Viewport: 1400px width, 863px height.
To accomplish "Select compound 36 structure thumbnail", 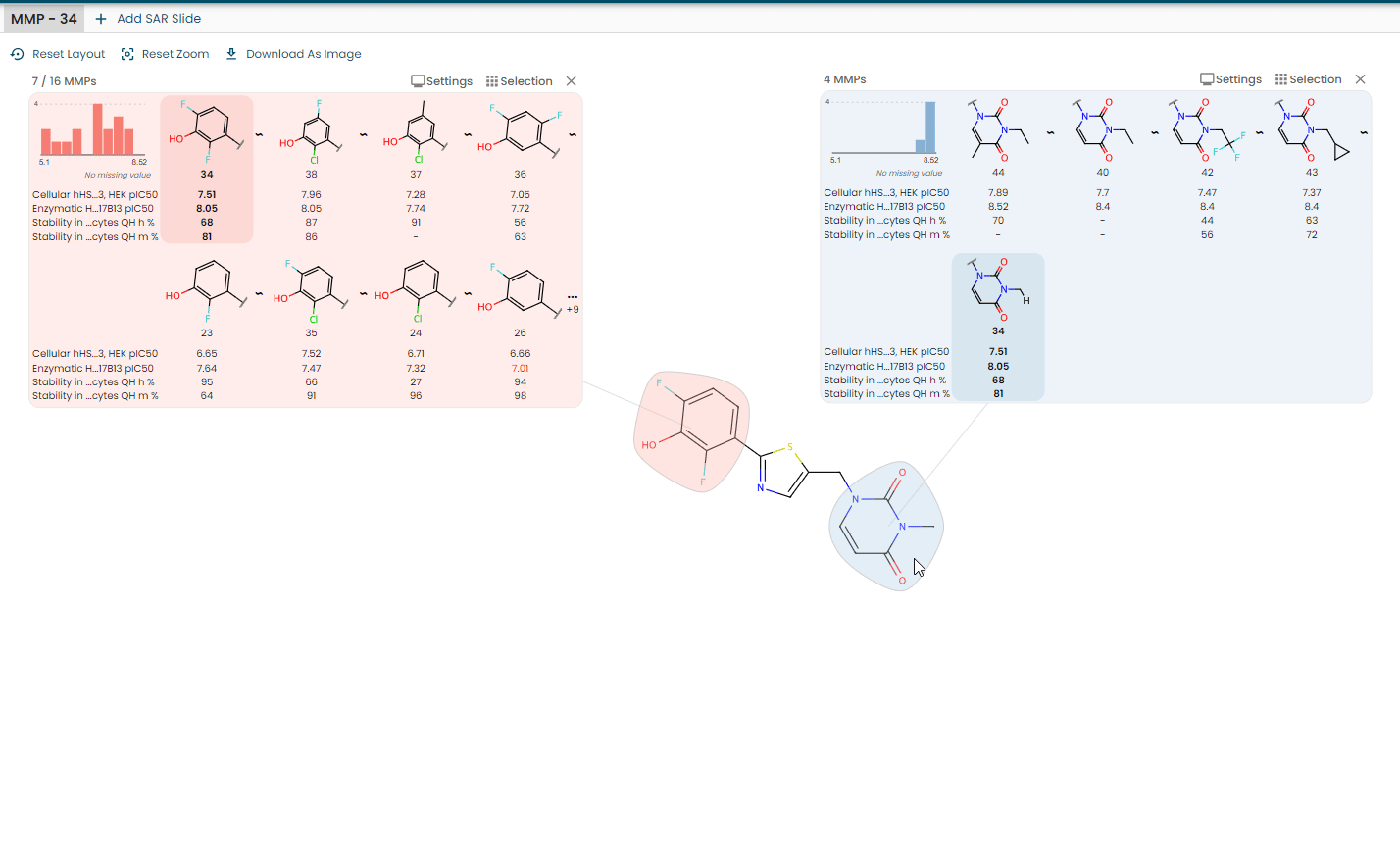I will click(x=520, y=130).
